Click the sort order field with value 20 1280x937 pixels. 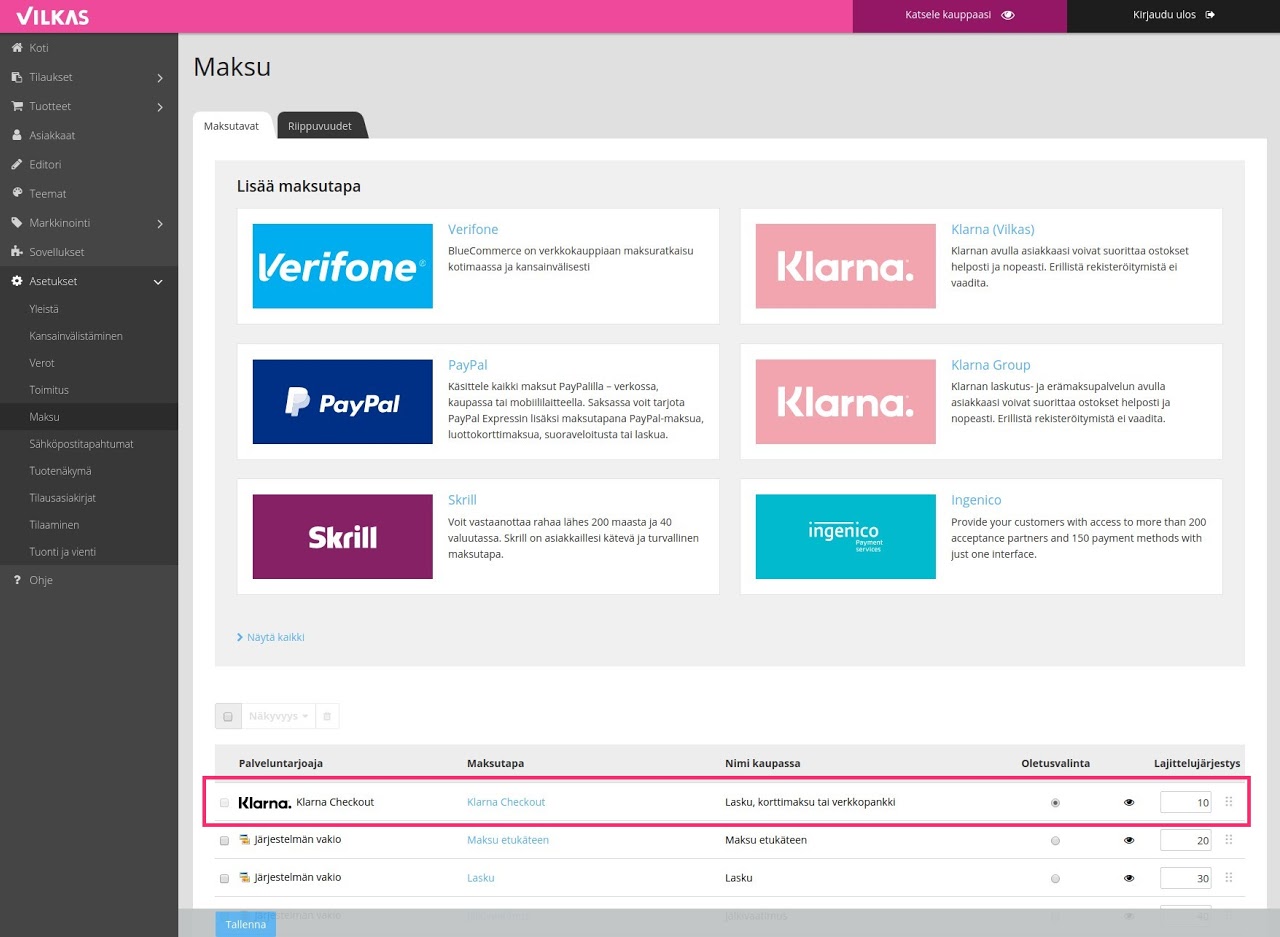coord(1186,840)
